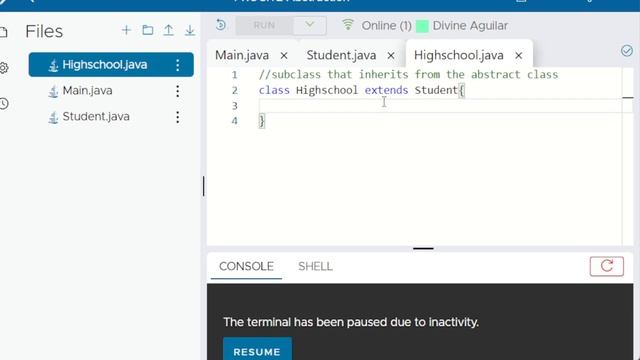This screenshot has width=640, height=360.
Task: Switch to the Main.java editor tab
Action: click(242, 55)
